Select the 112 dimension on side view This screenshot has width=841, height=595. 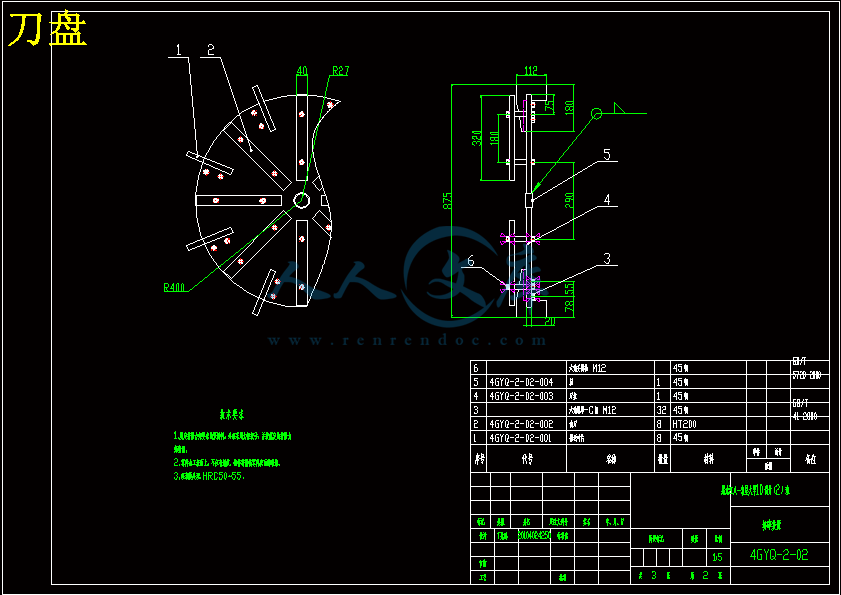[x=530, y=70]
